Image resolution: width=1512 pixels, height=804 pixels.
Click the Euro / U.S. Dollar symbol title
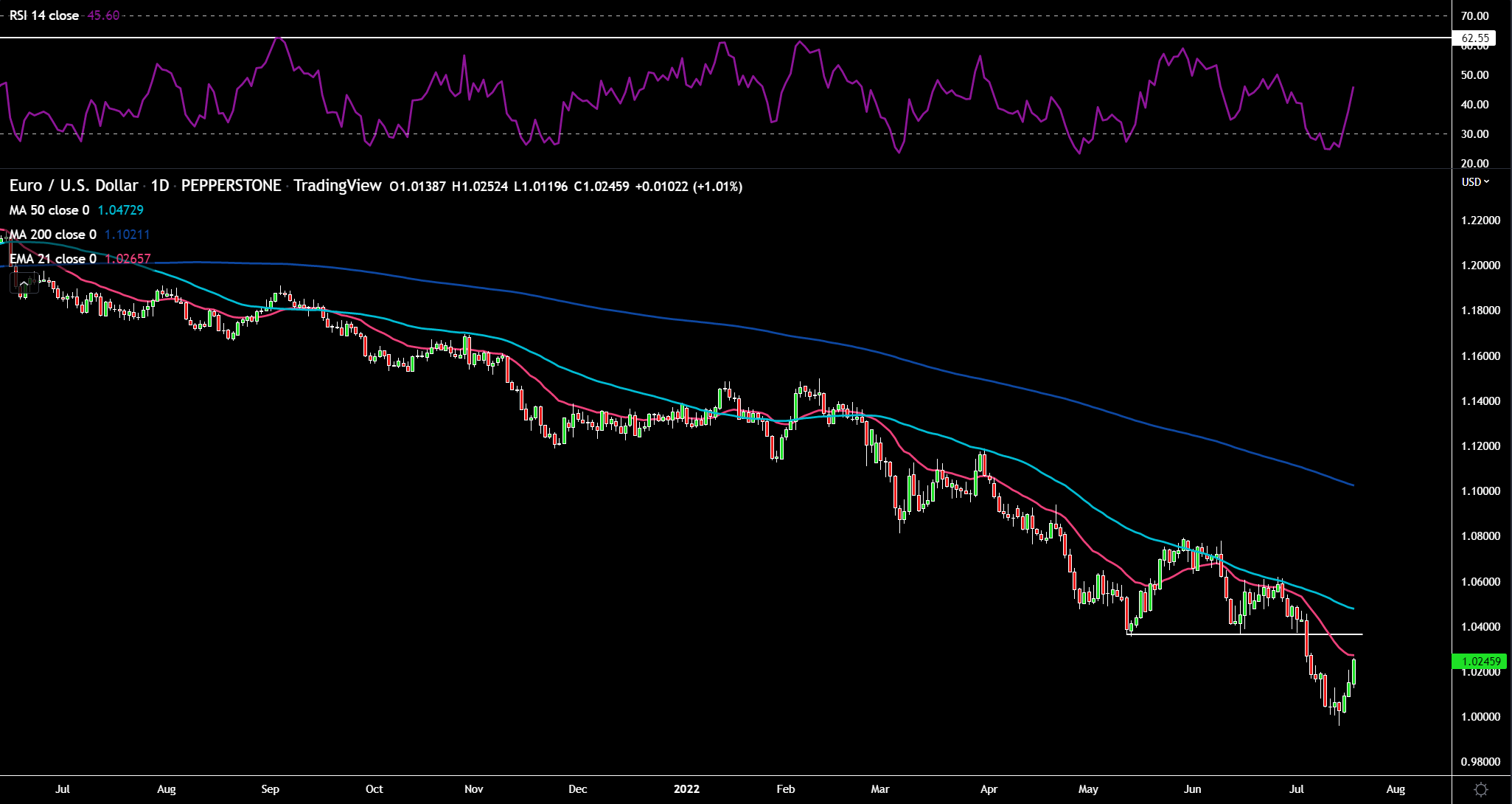coord(74,186)
